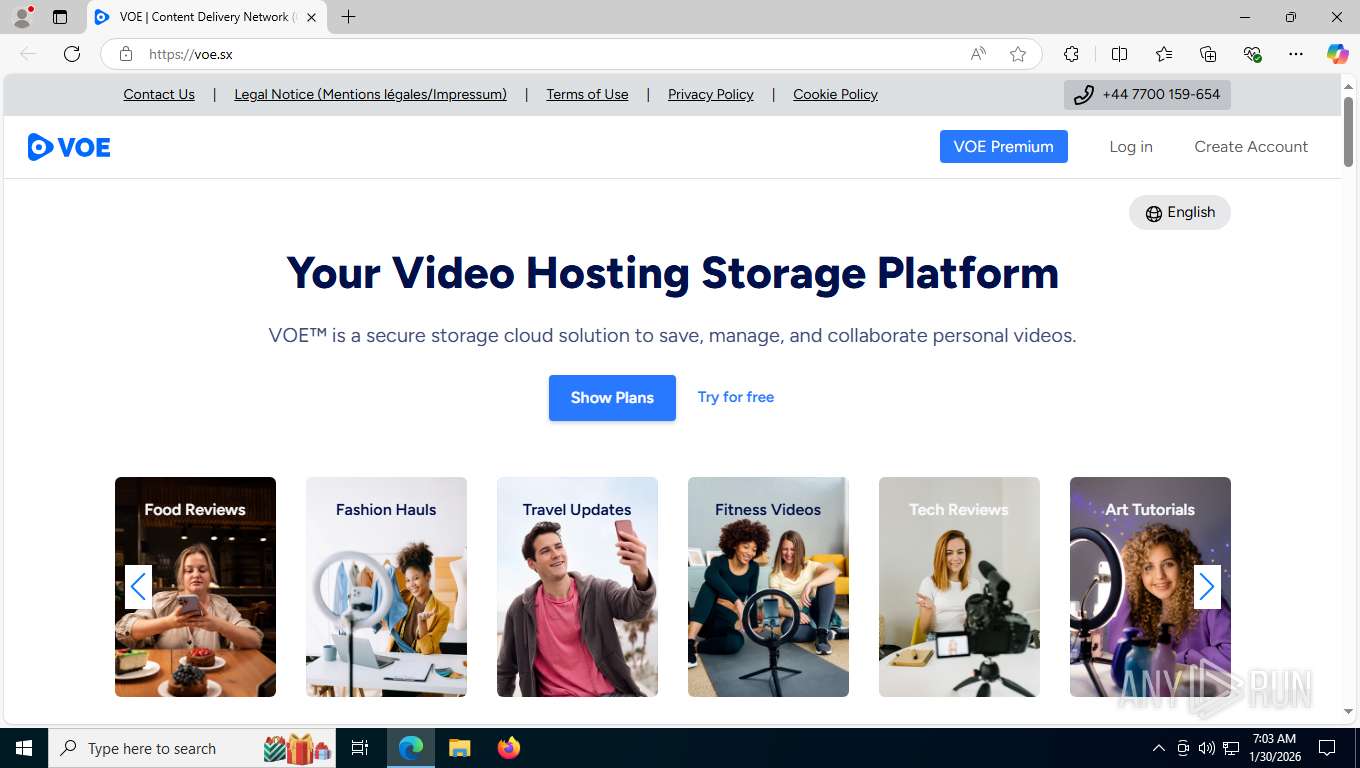1360x768 pixels.
Task: Click the scrollbar down arrow
Action: click(x=1348, y=711)
